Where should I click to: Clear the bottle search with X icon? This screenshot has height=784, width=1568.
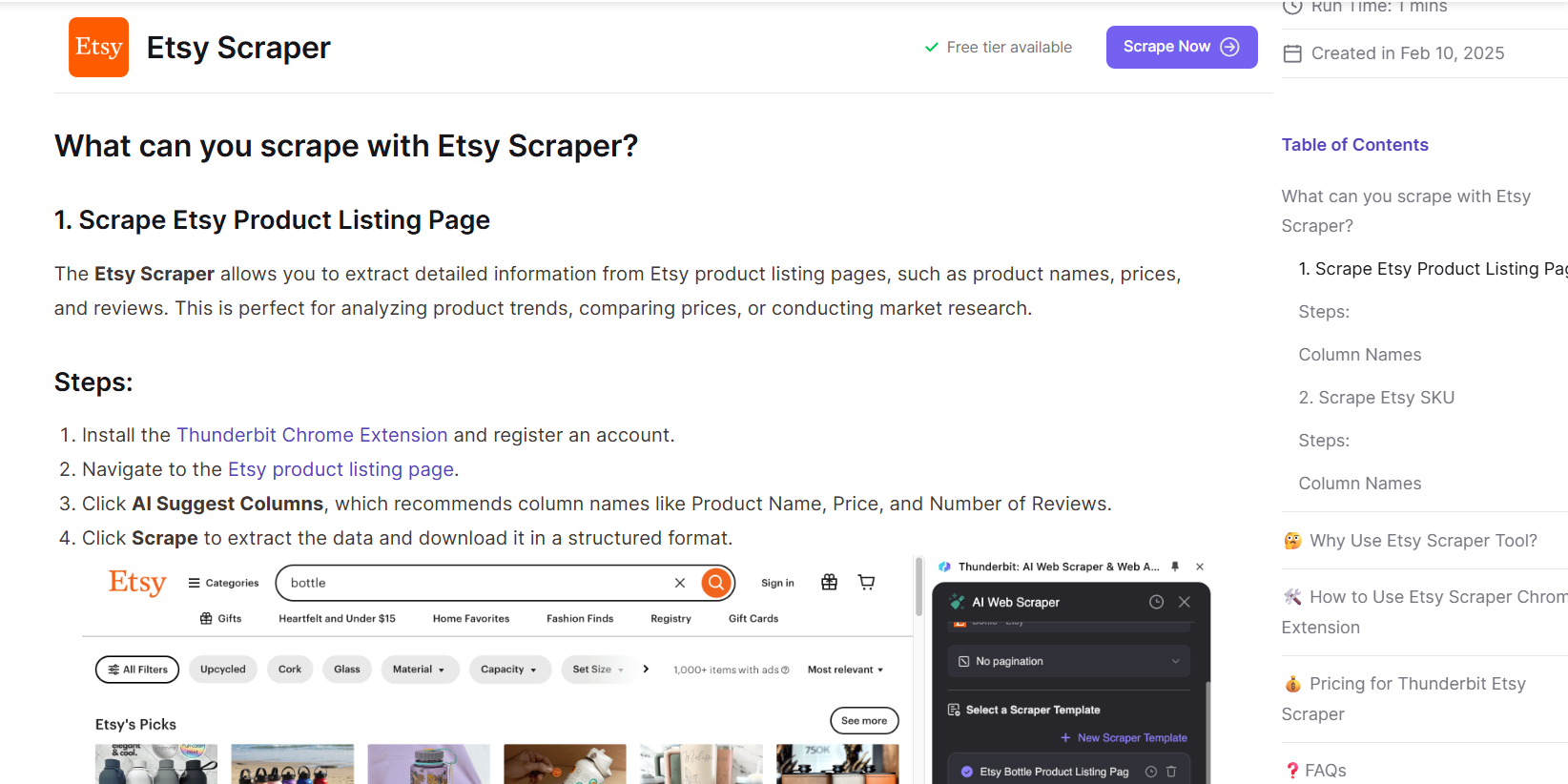click(x=680, y=583)
